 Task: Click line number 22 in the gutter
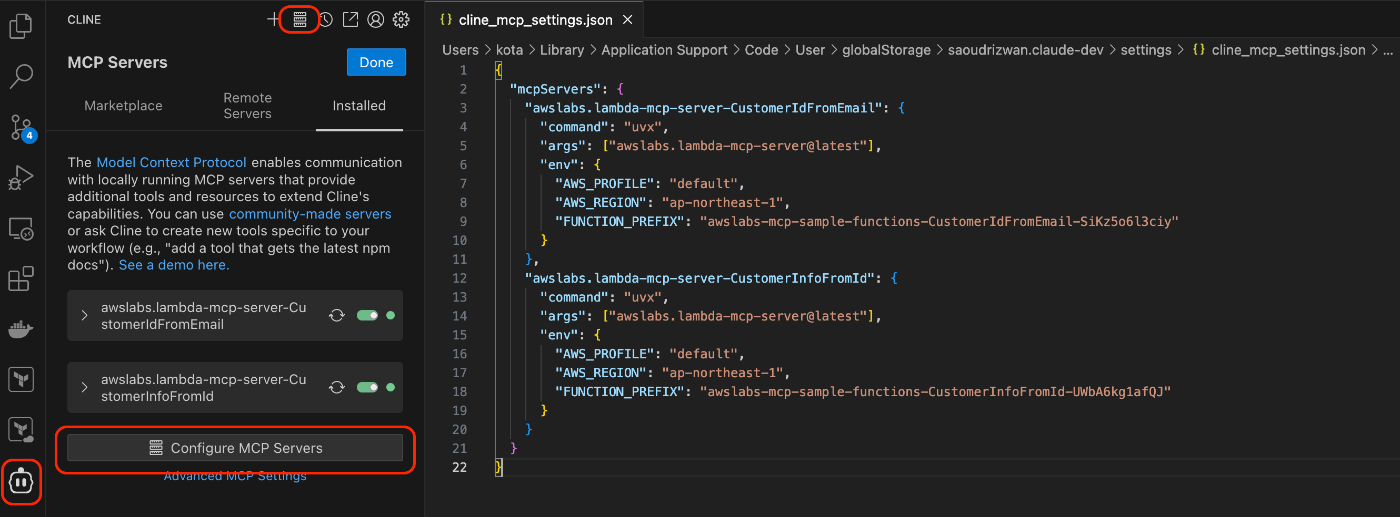(x=459, y=468)
